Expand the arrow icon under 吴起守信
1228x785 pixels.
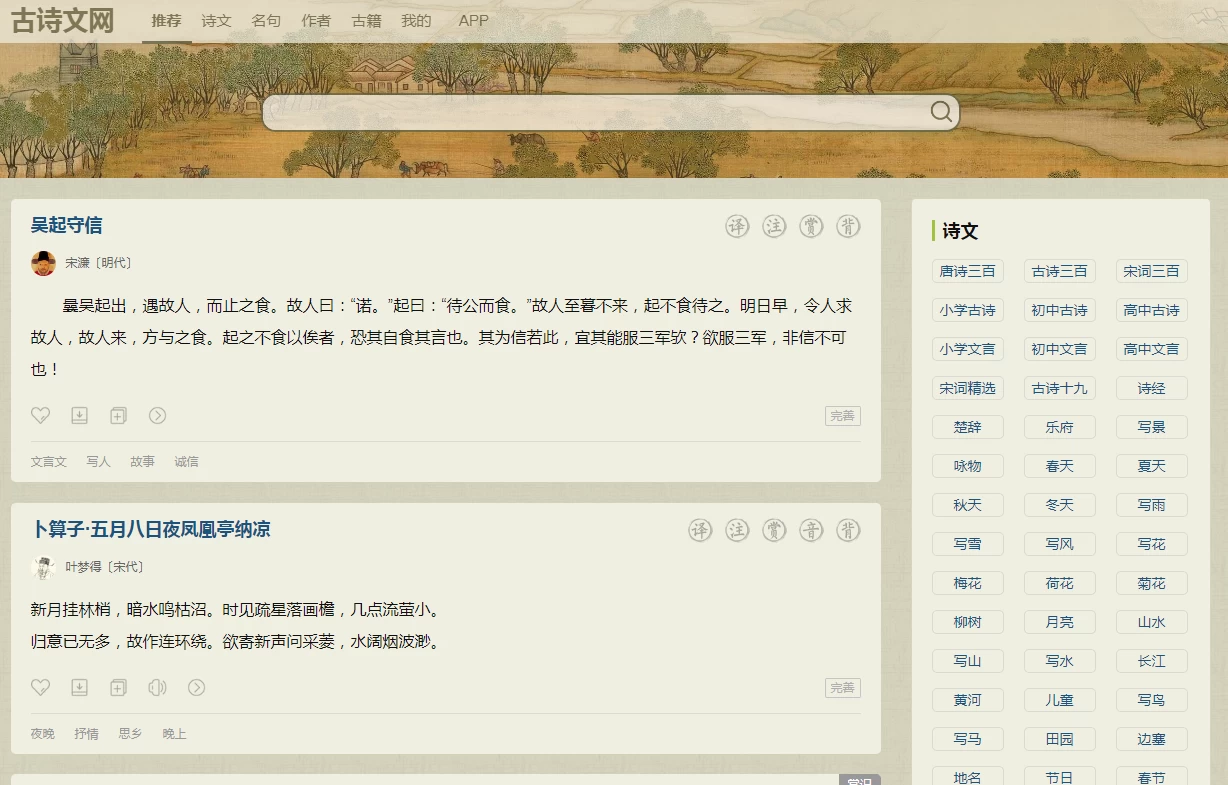coord(157,415)
